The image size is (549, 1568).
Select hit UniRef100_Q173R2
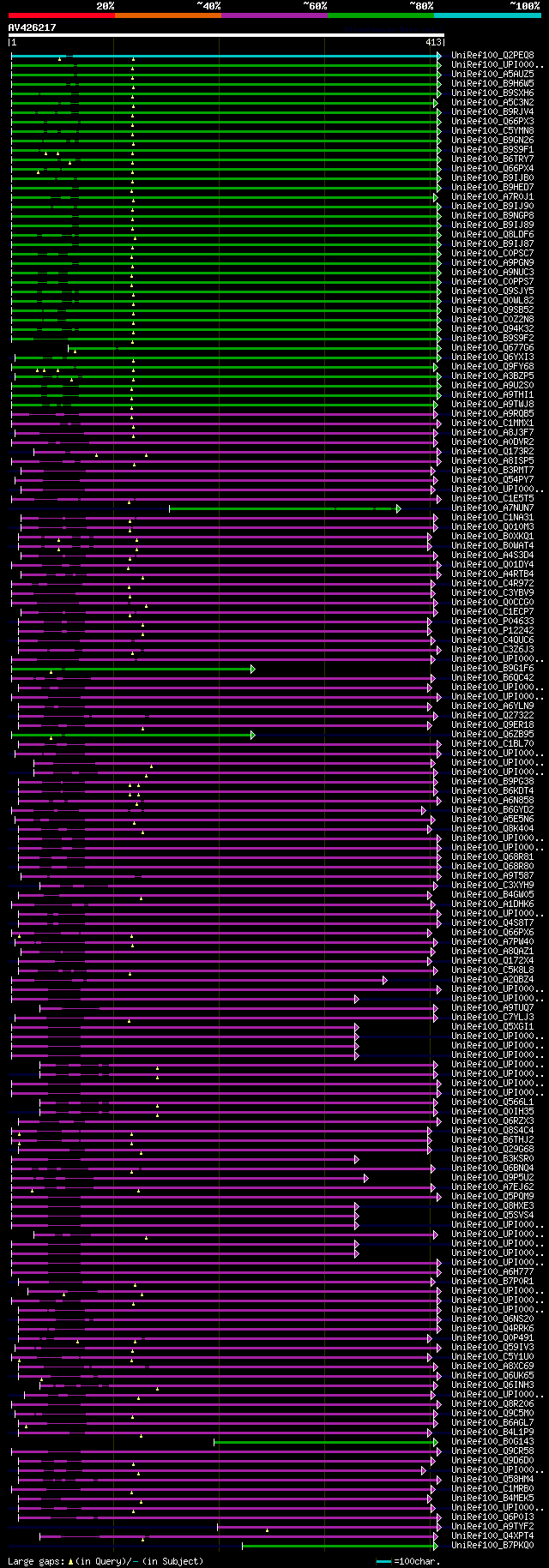click(492, 451)
